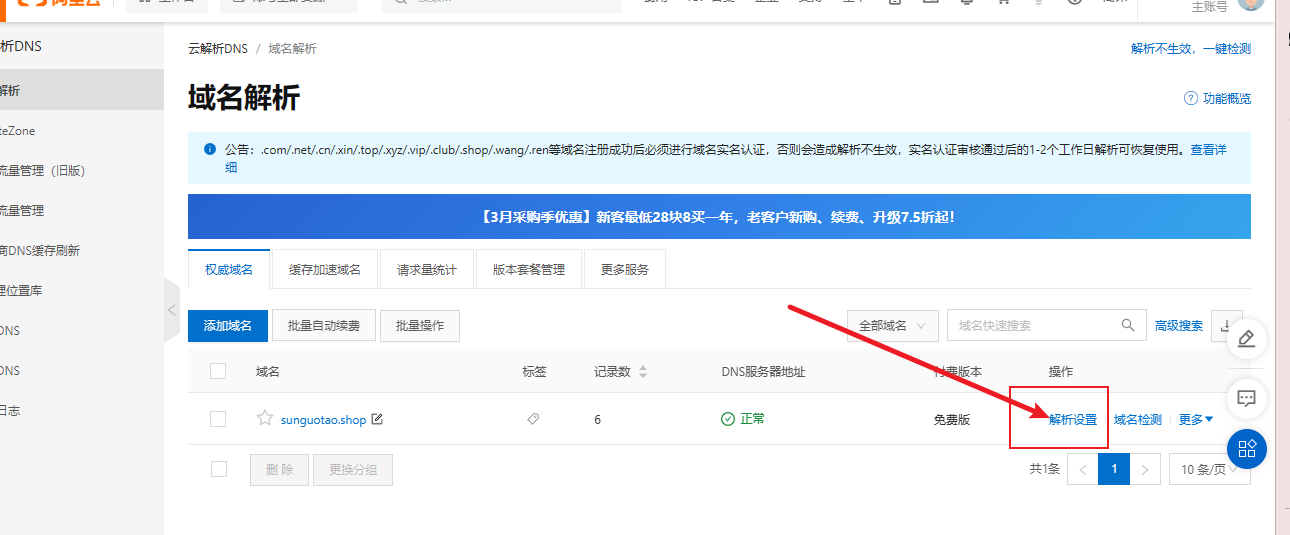Image resolution: width=1290 pixels, height=535 pixels.
Task: Open the 全部域名 filter dropdown
Action: click(x=892, y=325)
